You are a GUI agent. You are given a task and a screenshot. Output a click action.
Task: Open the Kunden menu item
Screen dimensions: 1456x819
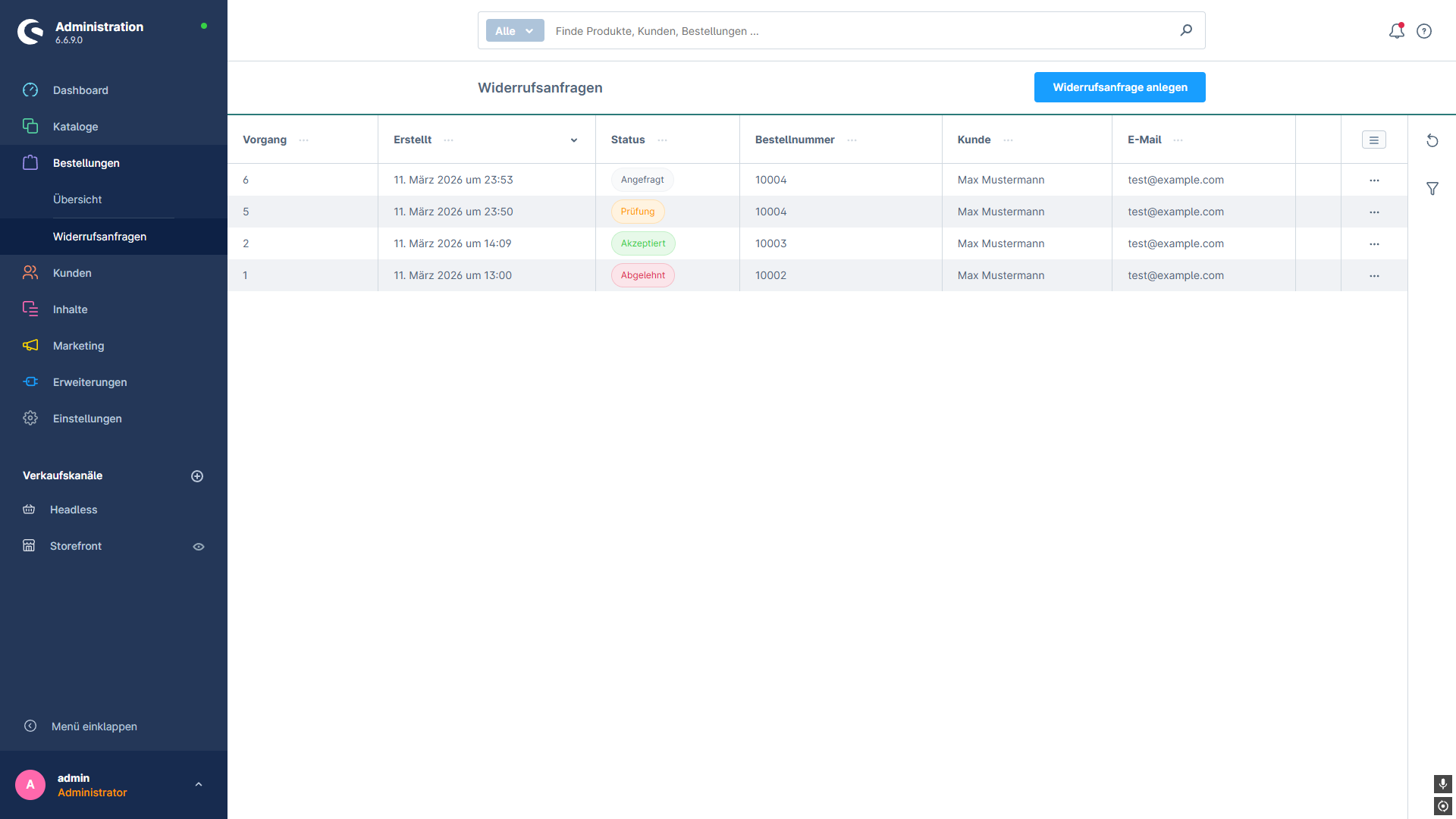[72, 273]
